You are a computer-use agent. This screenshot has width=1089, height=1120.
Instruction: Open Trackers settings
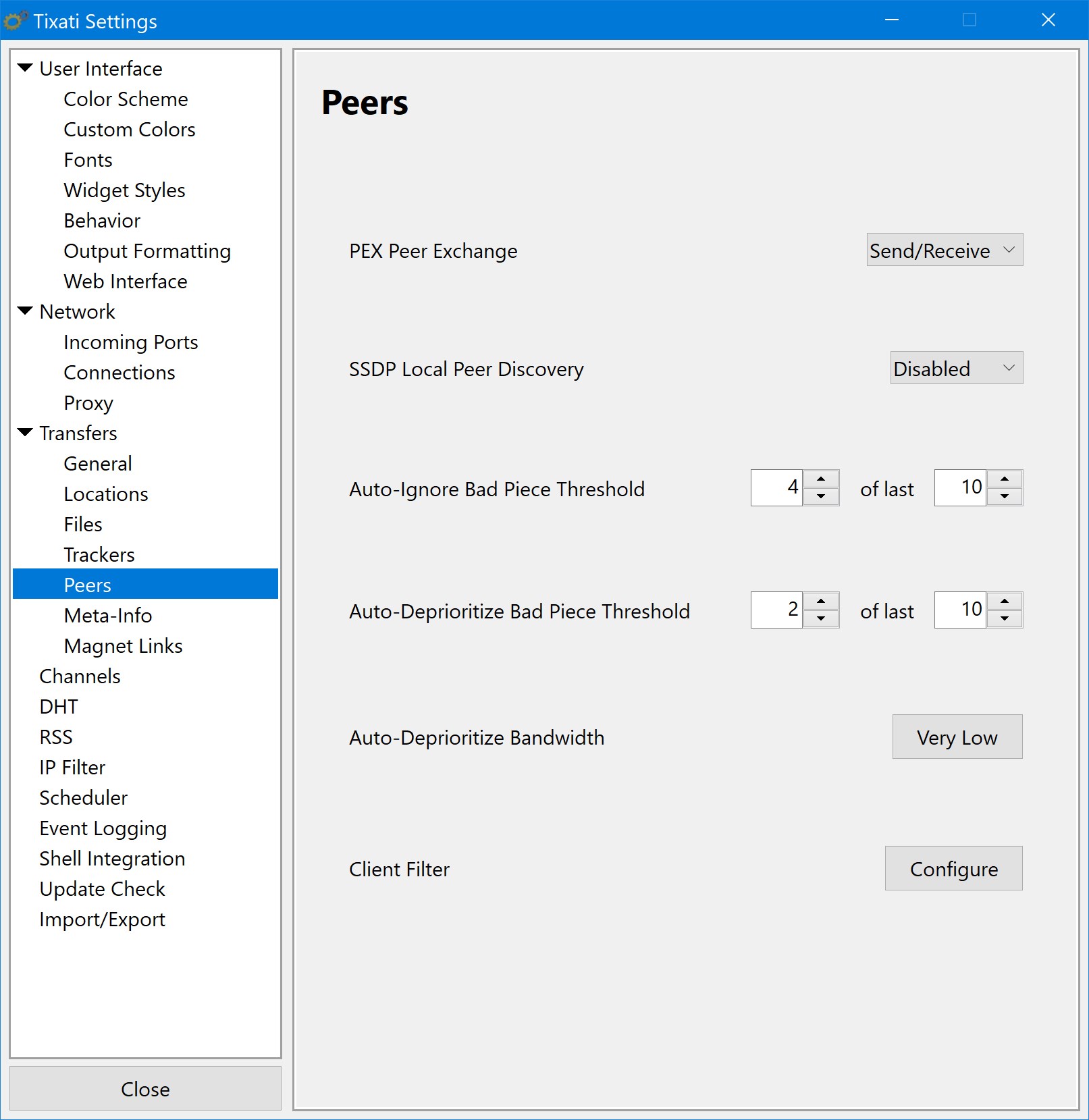click(x=99, y=554)
